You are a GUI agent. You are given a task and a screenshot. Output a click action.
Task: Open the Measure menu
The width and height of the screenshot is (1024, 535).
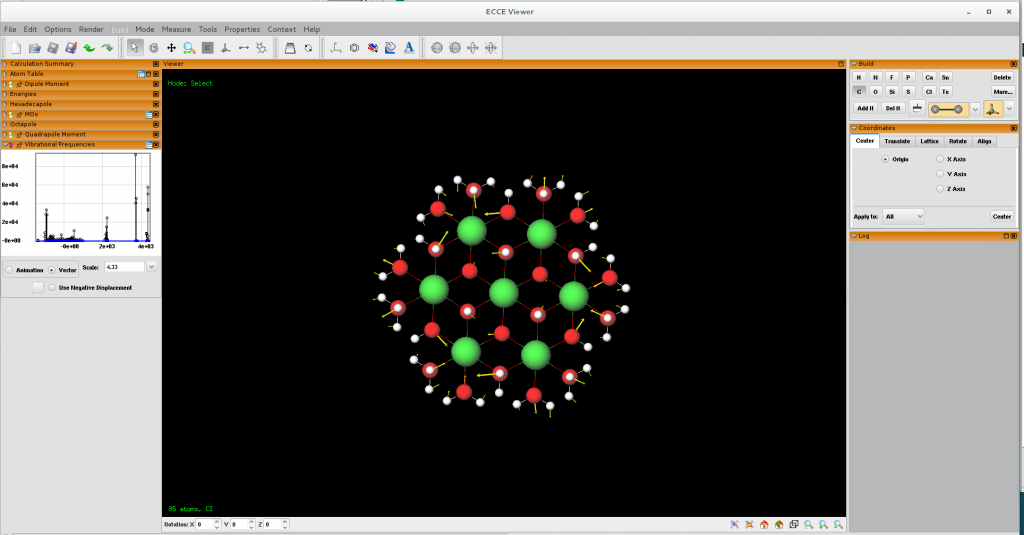(176, 29)
